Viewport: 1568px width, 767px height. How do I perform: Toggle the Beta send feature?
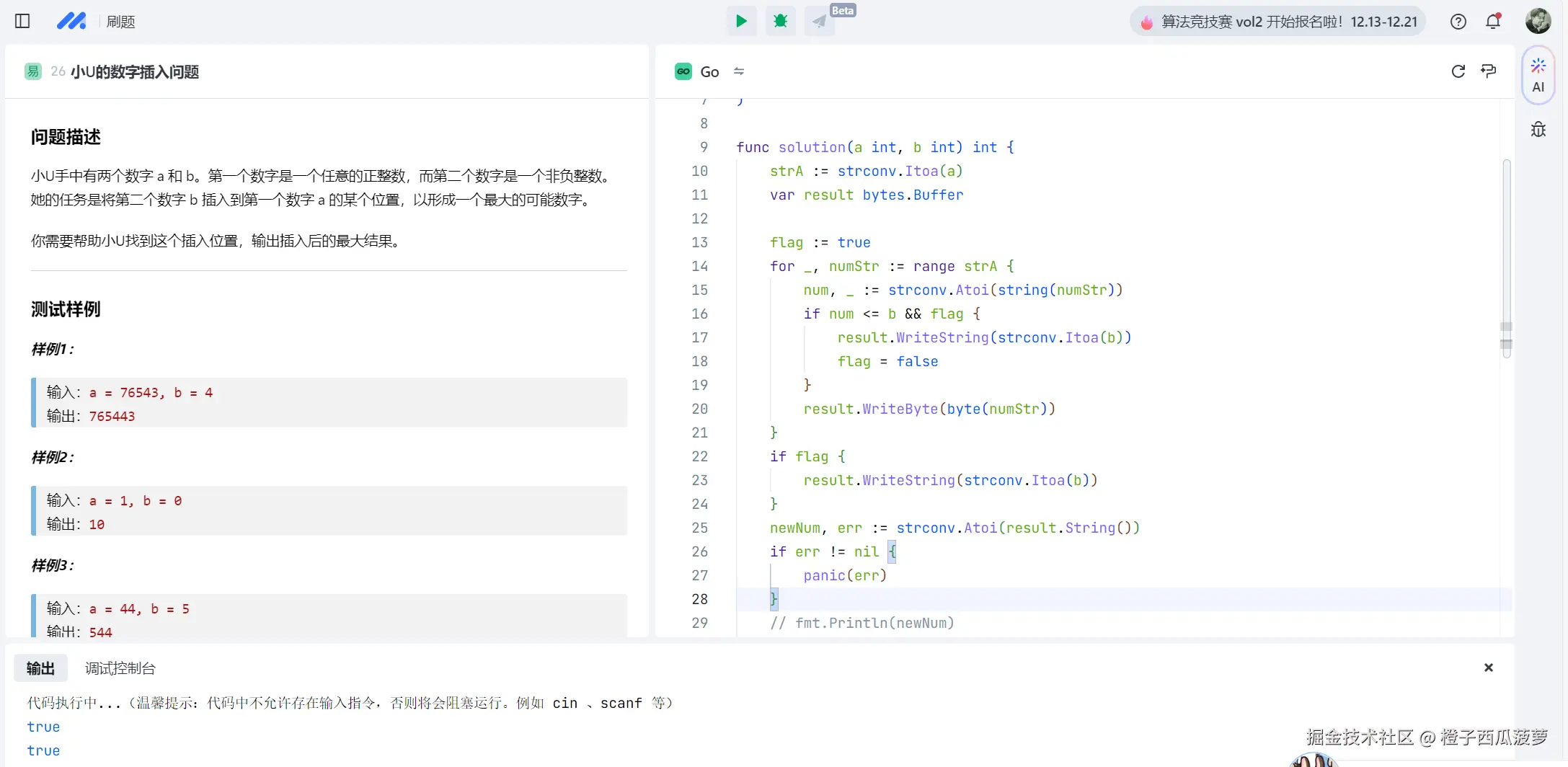(843, 10)
